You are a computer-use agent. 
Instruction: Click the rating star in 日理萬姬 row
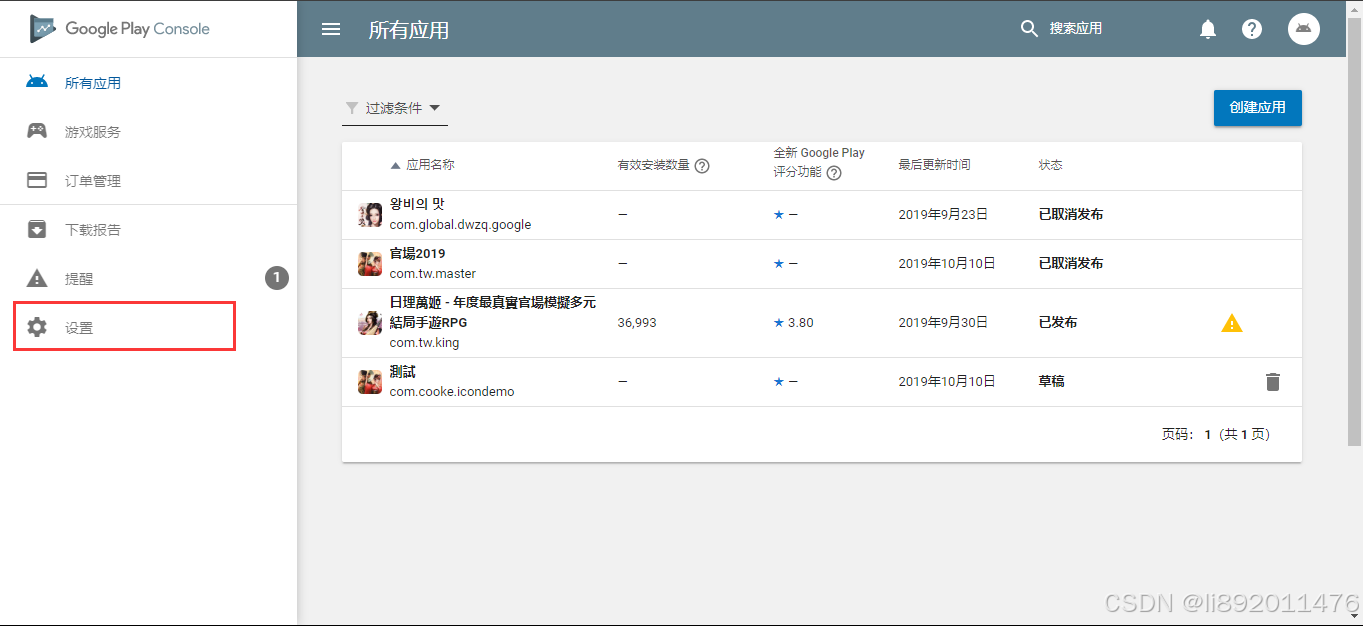779,323
